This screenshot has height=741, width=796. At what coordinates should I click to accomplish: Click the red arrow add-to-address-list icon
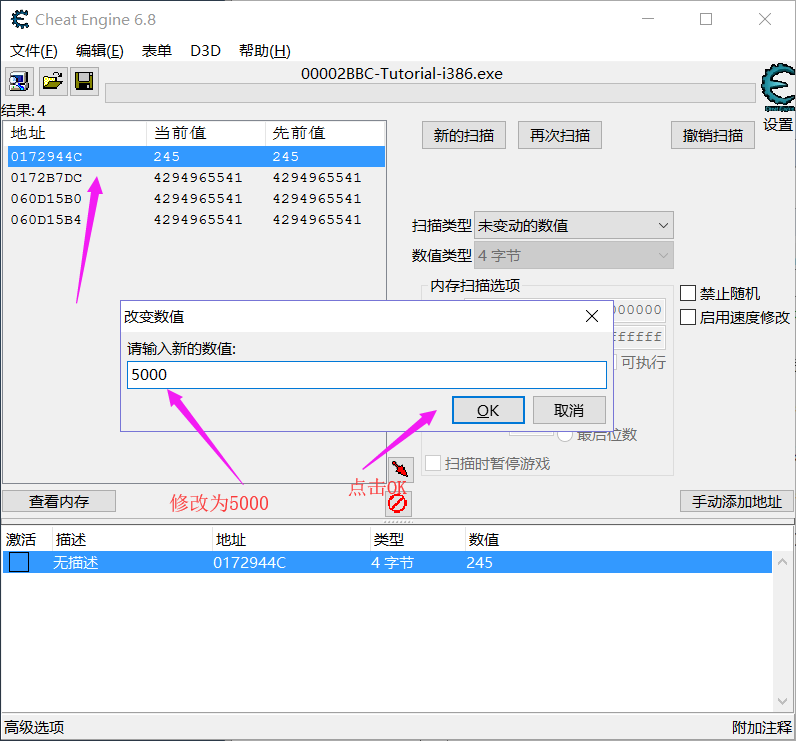[x=401, y=469]
